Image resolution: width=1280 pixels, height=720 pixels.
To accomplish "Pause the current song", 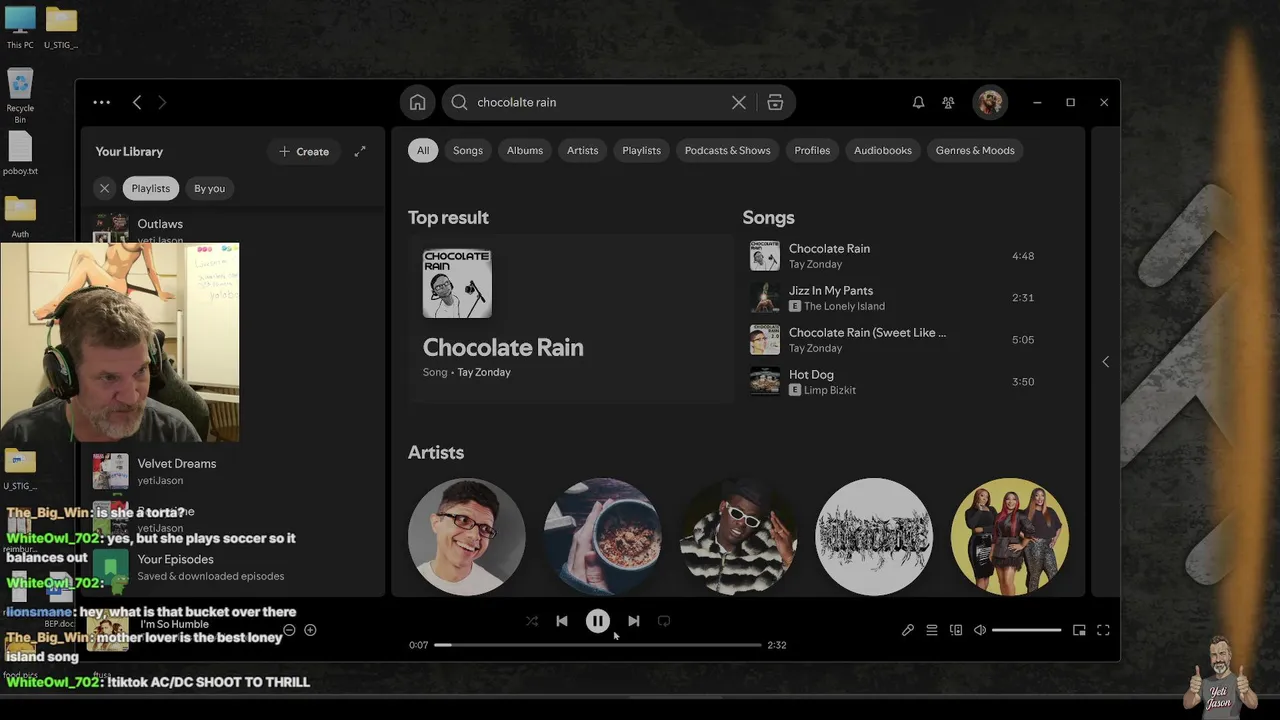I will [x=598, y=621].
